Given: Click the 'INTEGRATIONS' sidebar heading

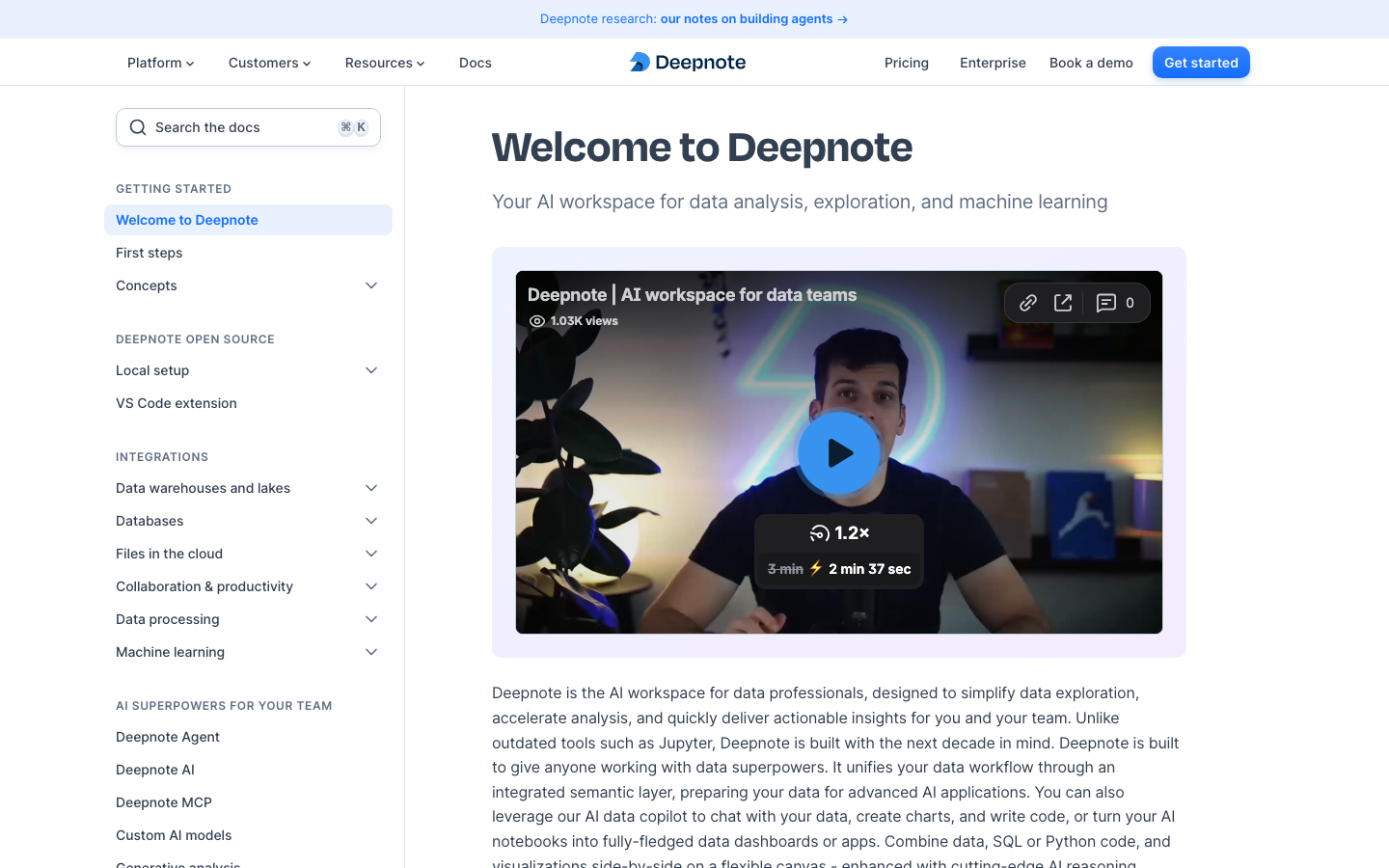Looking at the screenshot, I should (x=162, y=457).
